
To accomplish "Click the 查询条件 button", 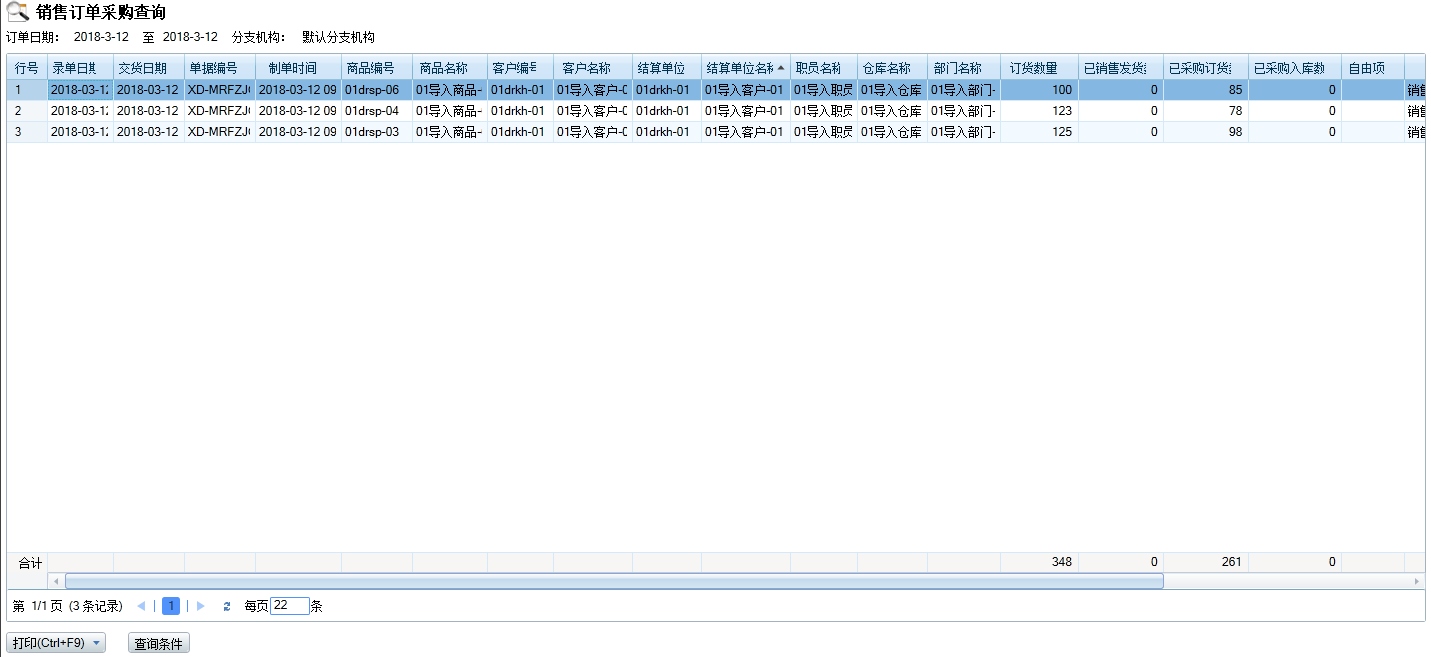I will [159, 643].
